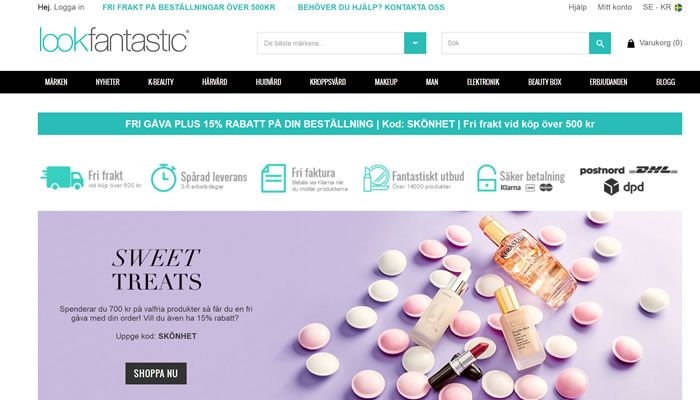Click the delivery truck Fri frakt icon

tap(62, 178)
